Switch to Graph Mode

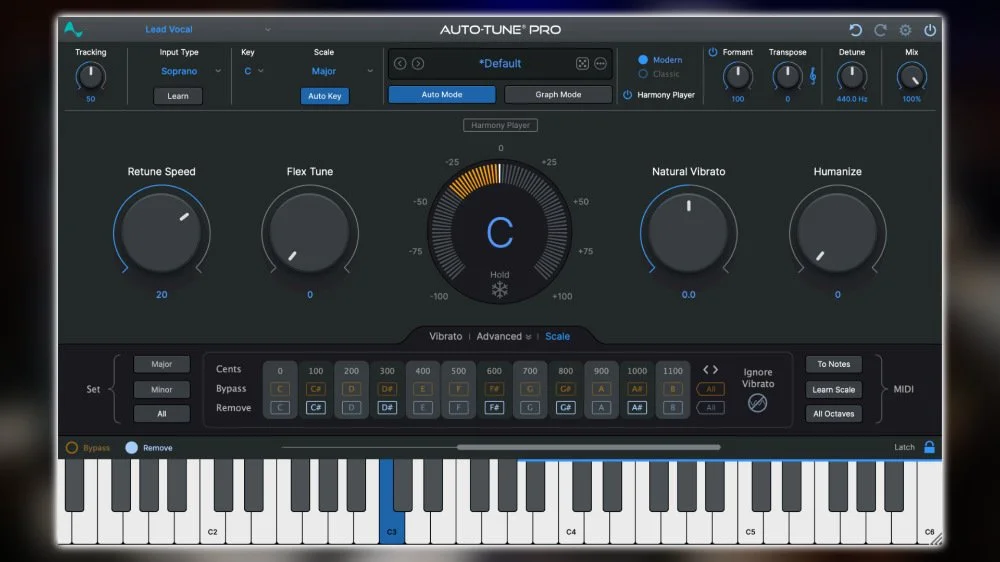coord(558,94)
